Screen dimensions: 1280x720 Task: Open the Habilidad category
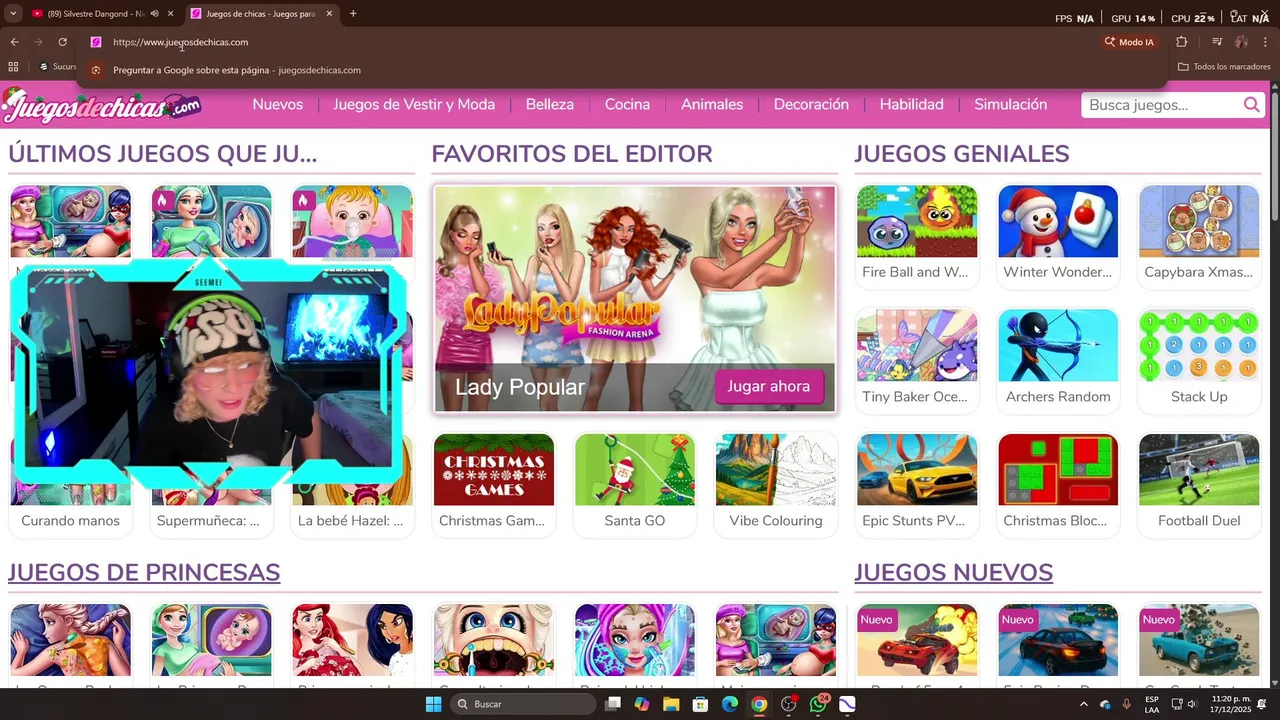[x=911, y=105]
